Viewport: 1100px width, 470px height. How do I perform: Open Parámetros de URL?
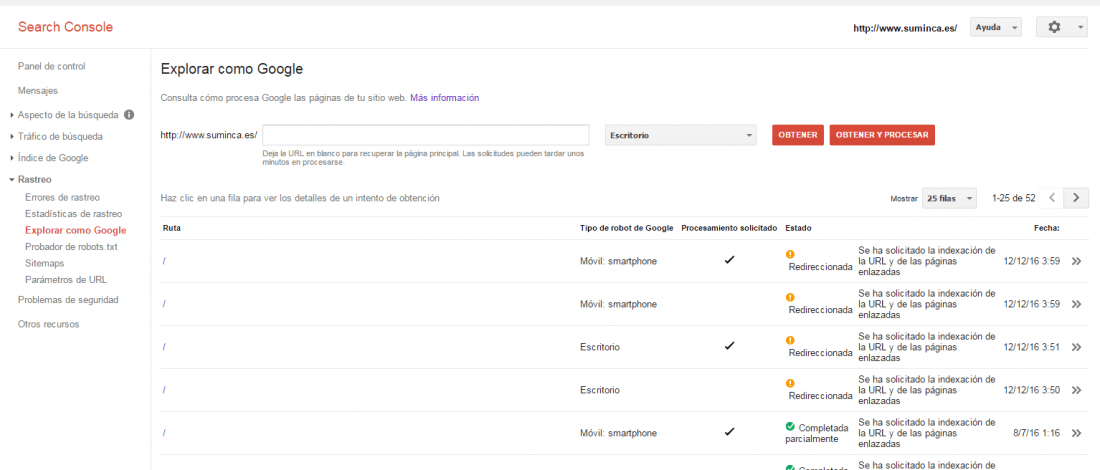pos(66,279)
